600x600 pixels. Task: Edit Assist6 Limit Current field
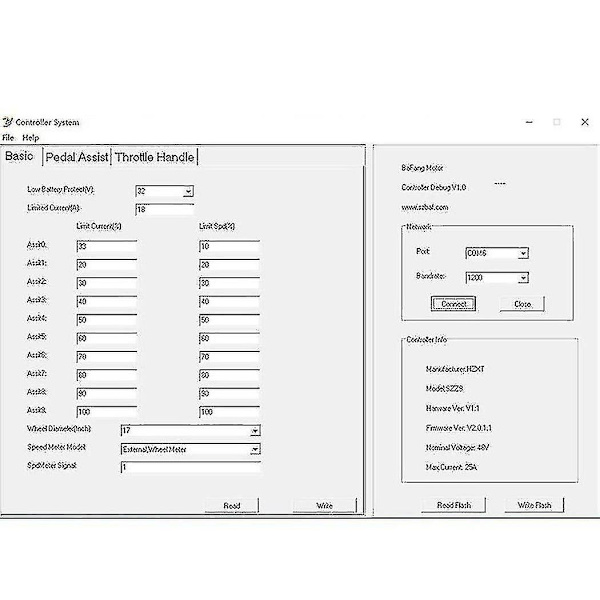pyautogui.click(x=107, y=357)
